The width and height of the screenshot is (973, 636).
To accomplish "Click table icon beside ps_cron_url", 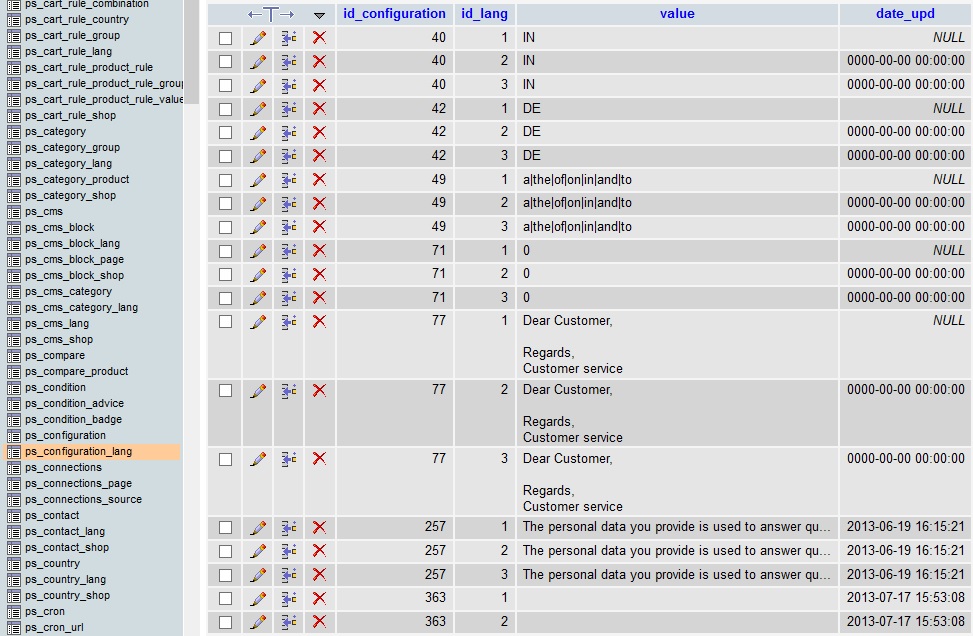I will tap(14, 627).
